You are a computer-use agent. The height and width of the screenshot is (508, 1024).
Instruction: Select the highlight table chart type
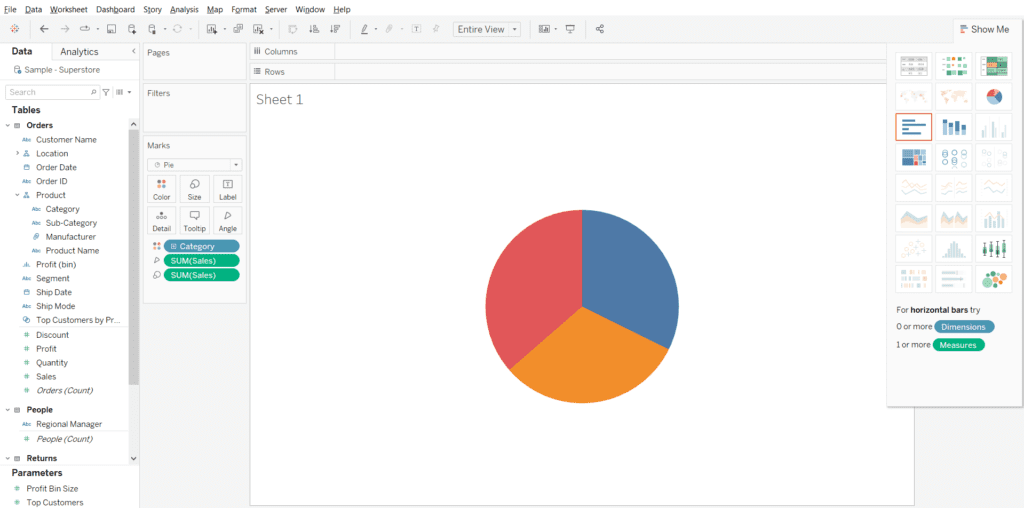[993, 66]
